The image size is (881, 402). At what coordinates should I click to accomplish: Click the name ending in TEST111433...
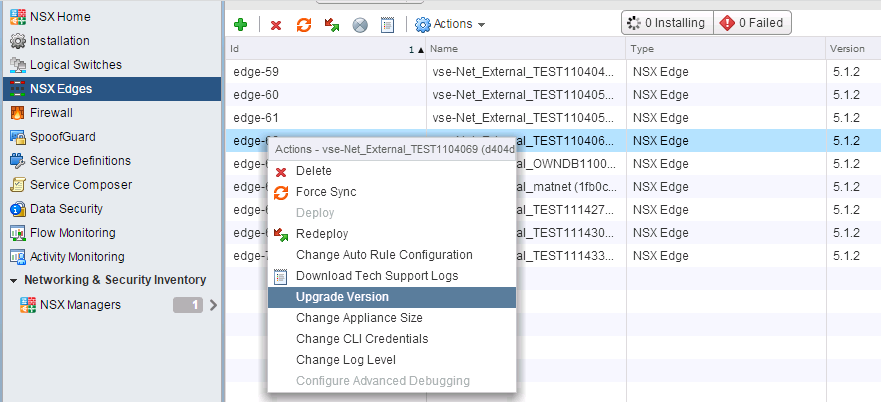[566, 256]
